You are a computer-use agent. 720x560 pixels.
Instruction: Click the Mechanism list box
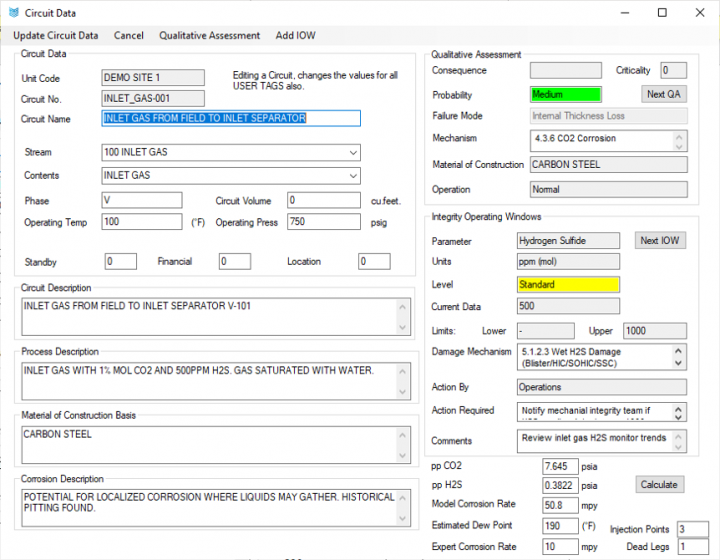point(609,141)
